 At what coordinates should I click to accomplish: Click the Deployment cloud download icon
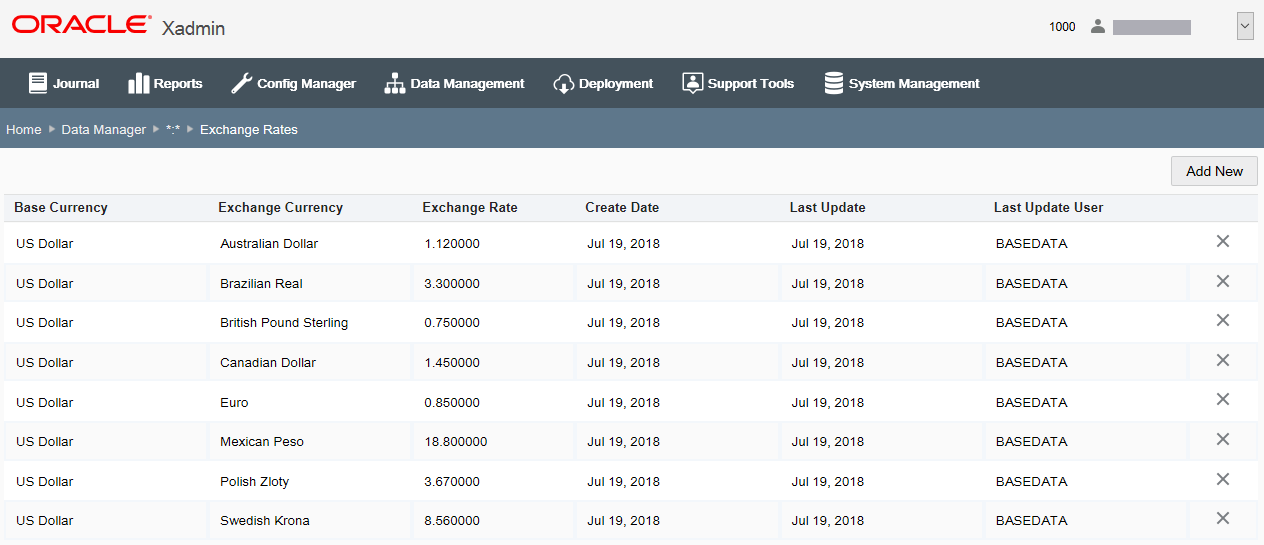(563, 84)
